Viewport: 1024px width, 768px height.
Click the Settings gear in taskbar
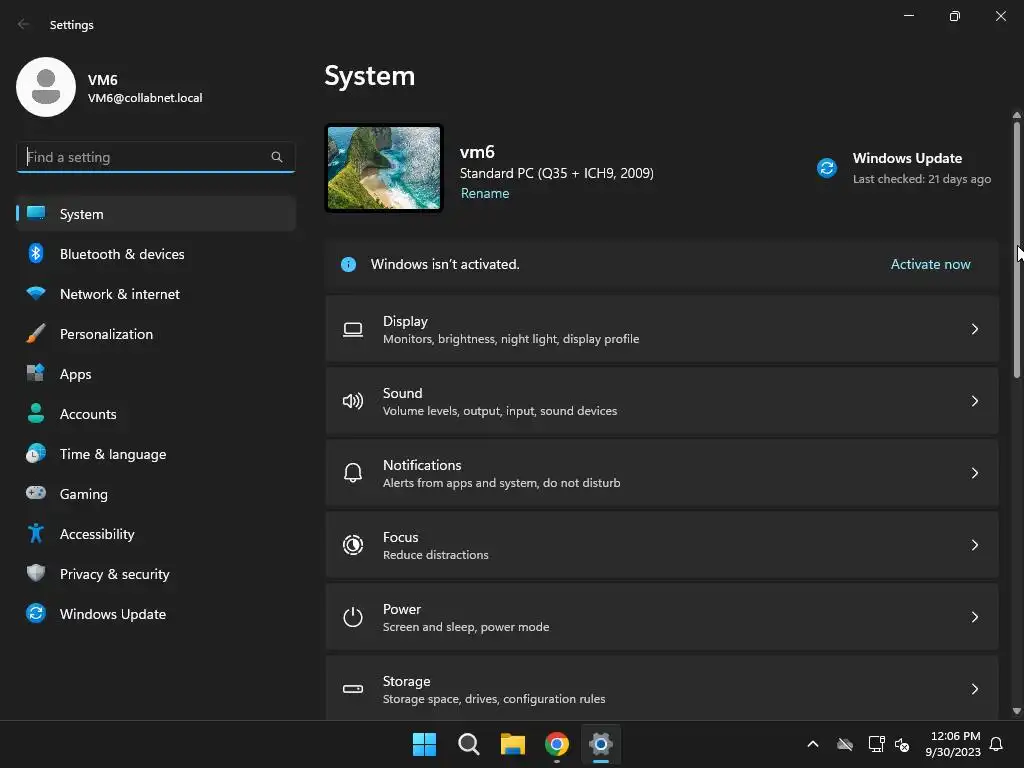(601, 744)
